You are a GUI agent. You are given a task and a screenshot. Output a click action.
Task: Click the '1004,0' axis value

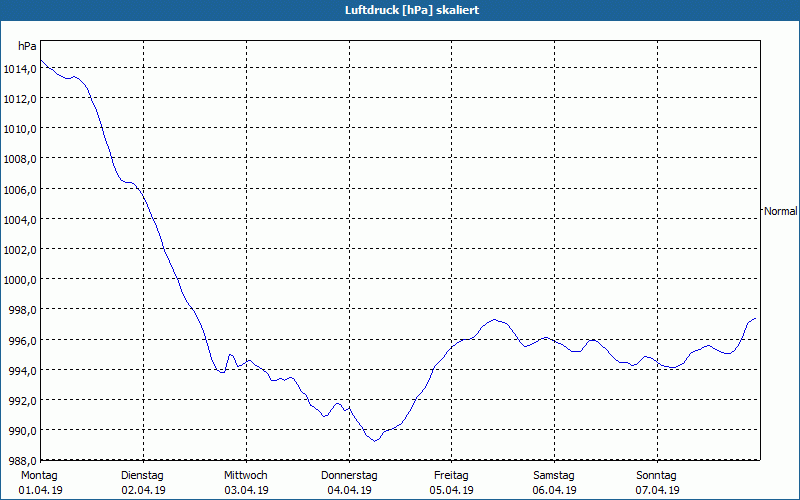(x=20, y=220)
